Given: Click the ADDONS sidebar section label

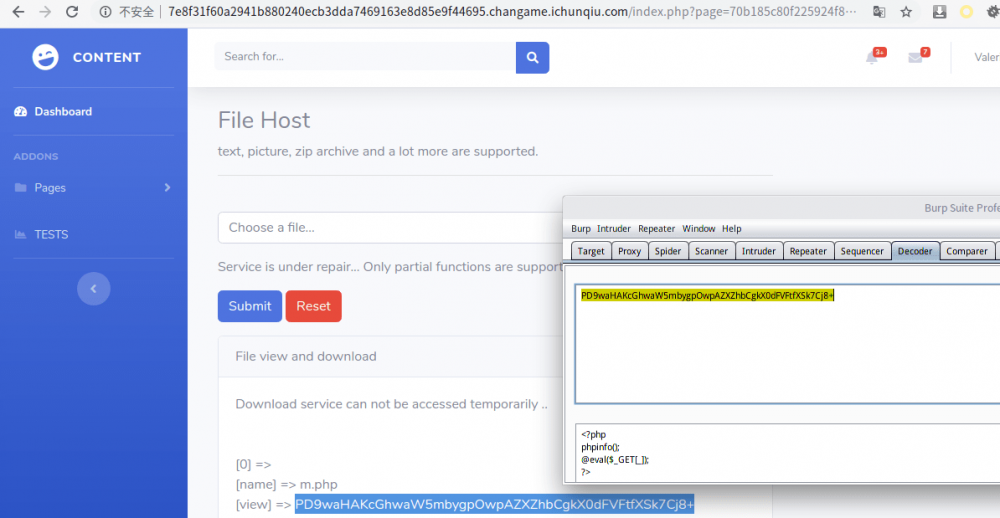Looking at the screenshot, I should click(x=36, y=156).
